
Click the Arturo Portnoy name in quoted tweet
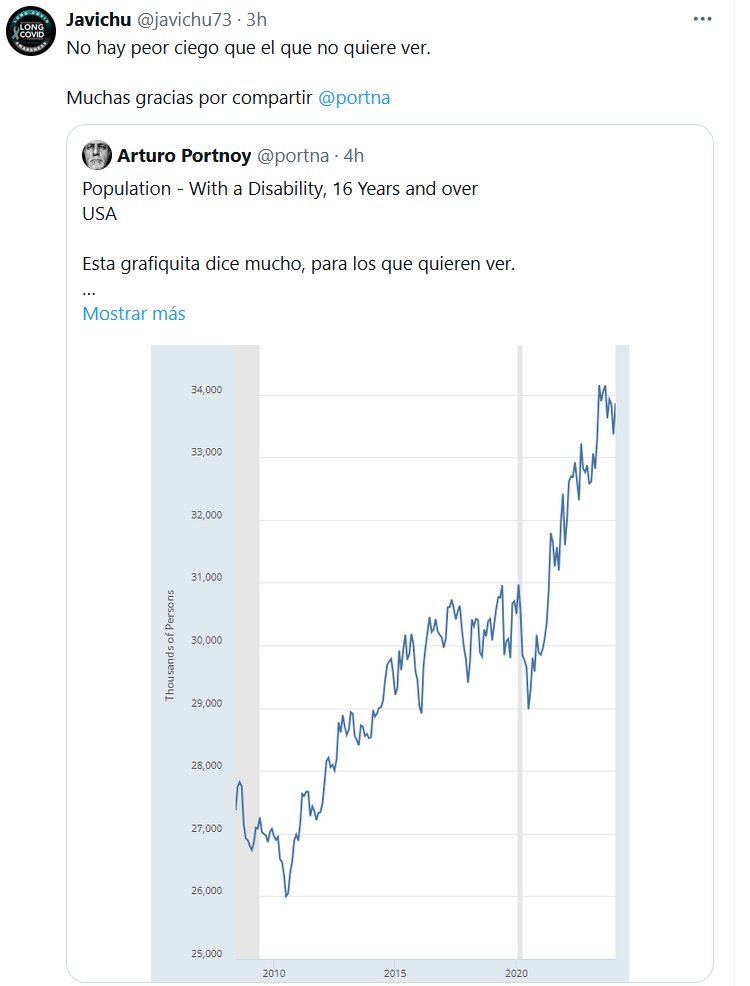pyautogui.click(x=183, y=155)
